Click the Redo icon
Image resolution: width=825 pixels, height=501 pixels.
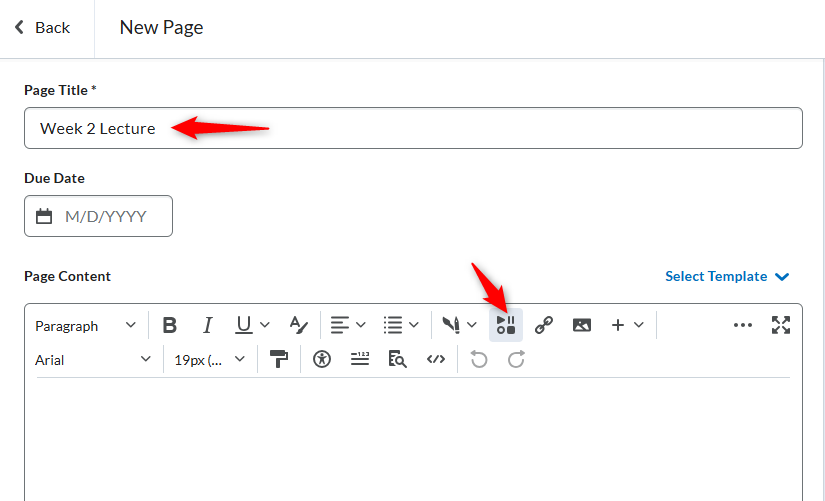point(516,360)
